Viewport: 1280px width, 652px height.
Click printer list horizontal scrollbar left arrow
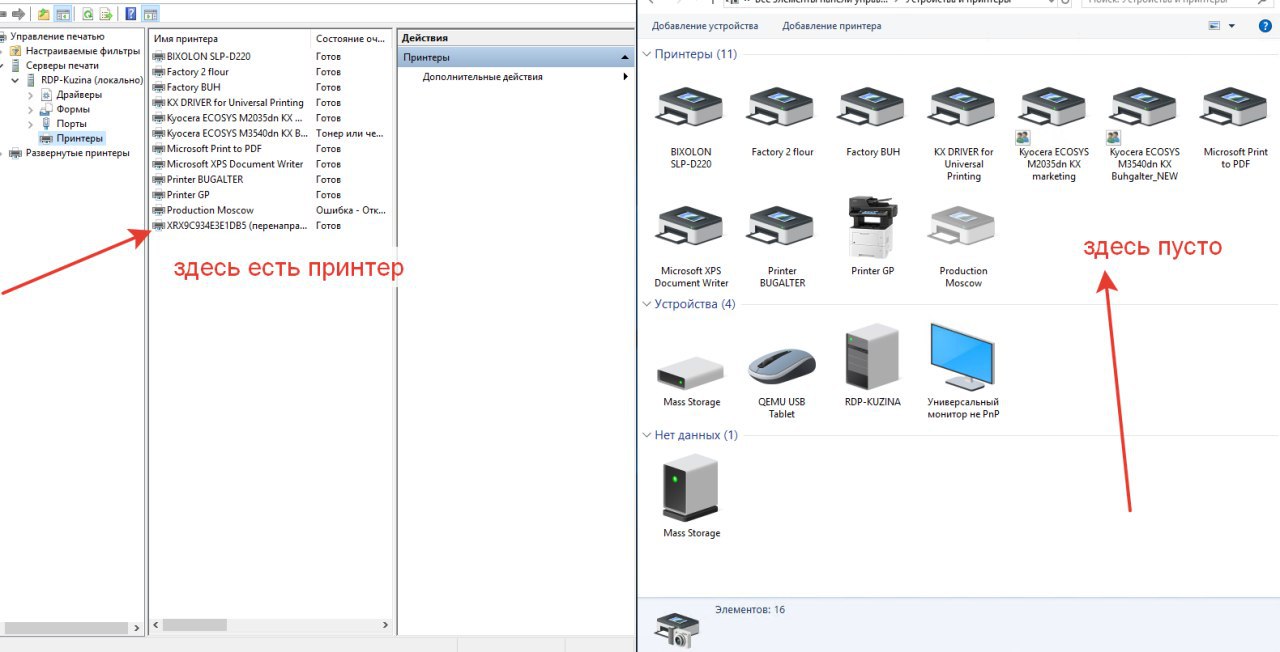[x=155, y=625]
